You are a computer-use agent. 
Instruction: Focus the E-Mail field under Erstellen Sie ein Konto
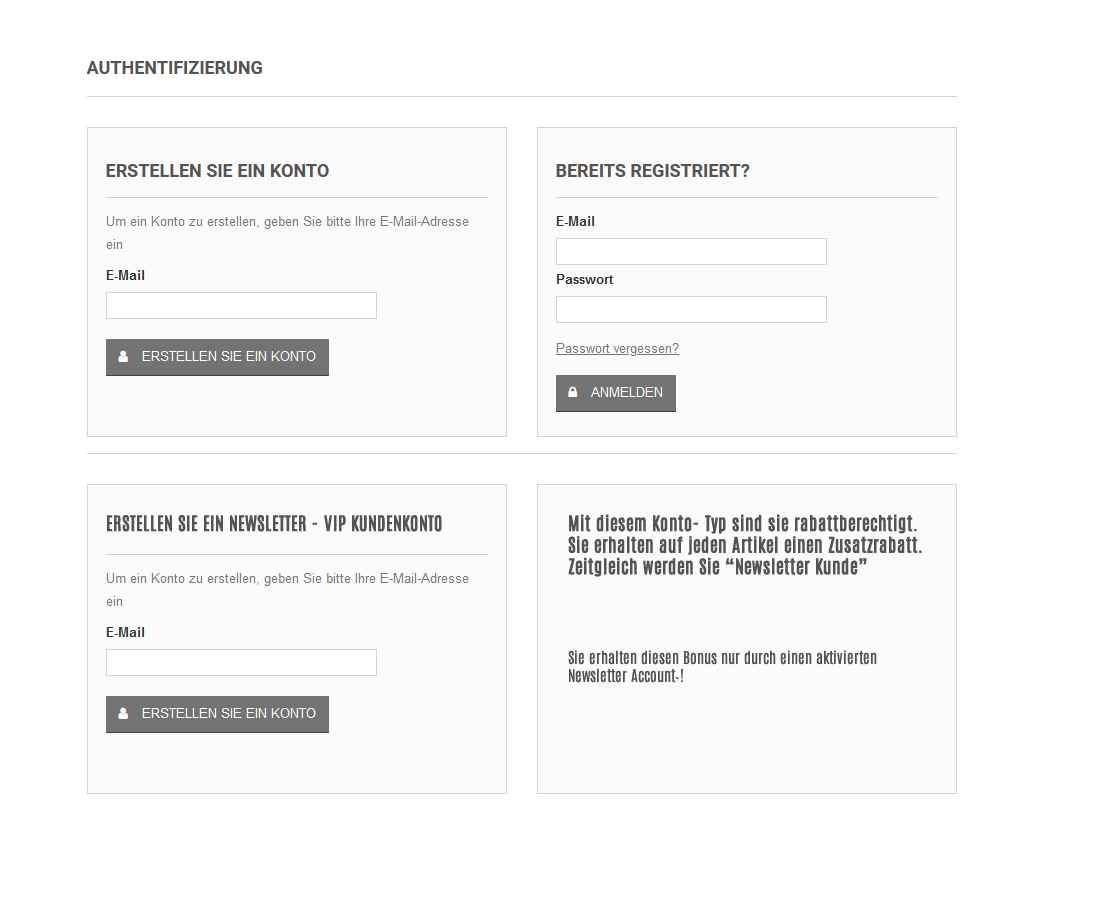point(241,305)
